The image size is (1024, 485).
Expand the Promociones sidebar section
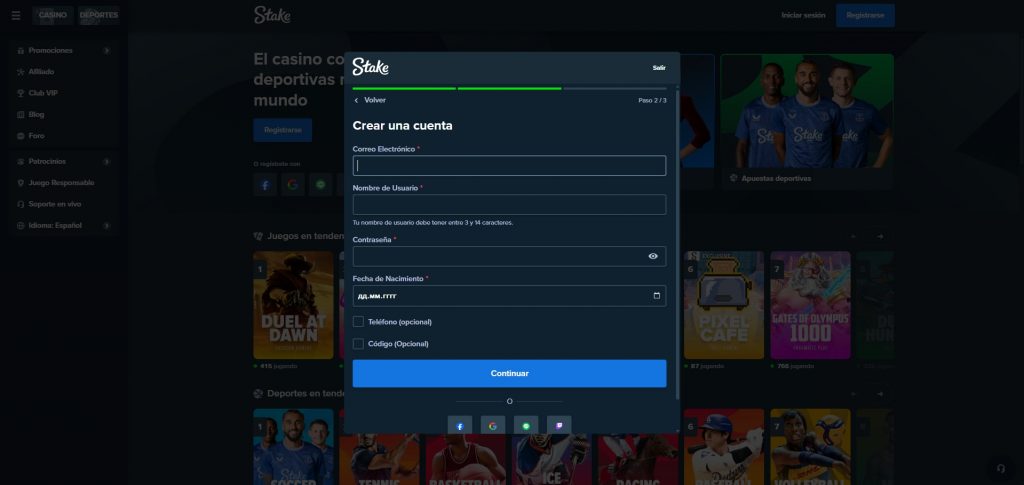coord(106,50)
